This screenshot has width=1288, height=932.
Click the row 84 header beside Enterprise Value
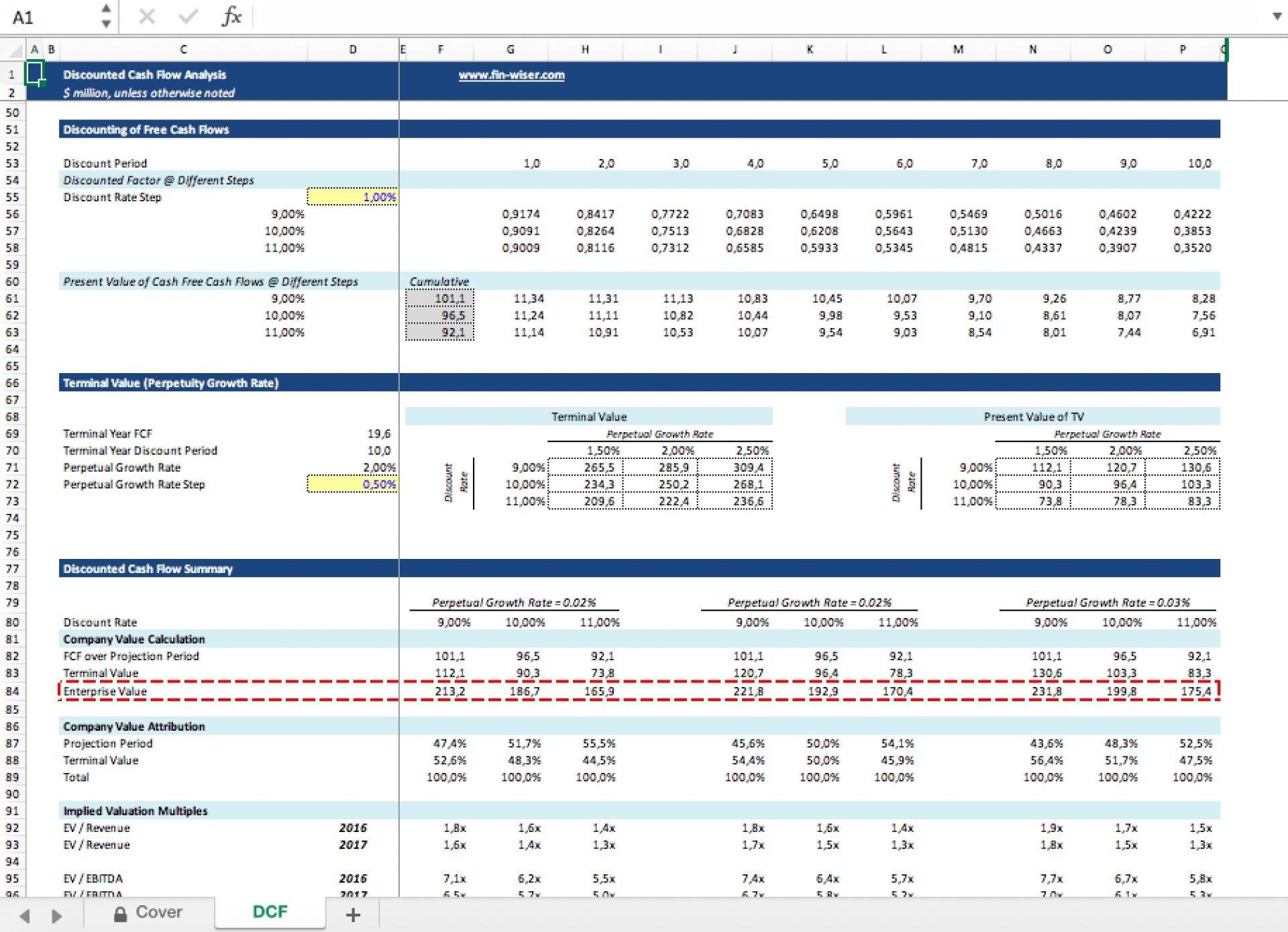(11, 691)
